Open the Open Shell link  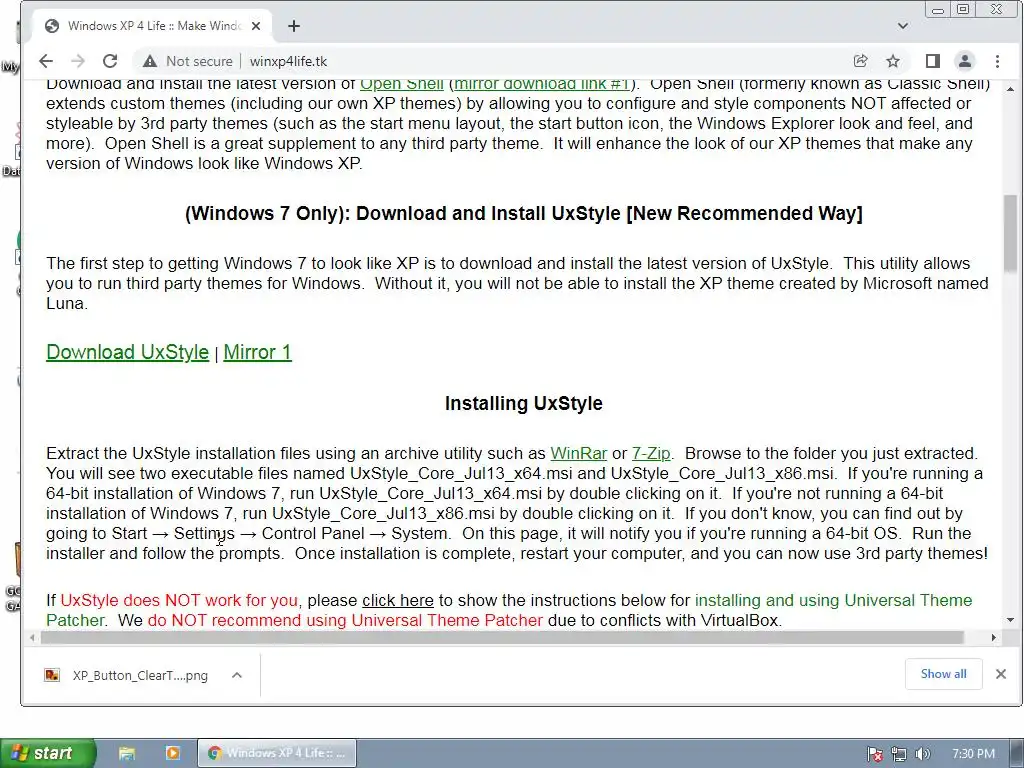coord(402,84)
